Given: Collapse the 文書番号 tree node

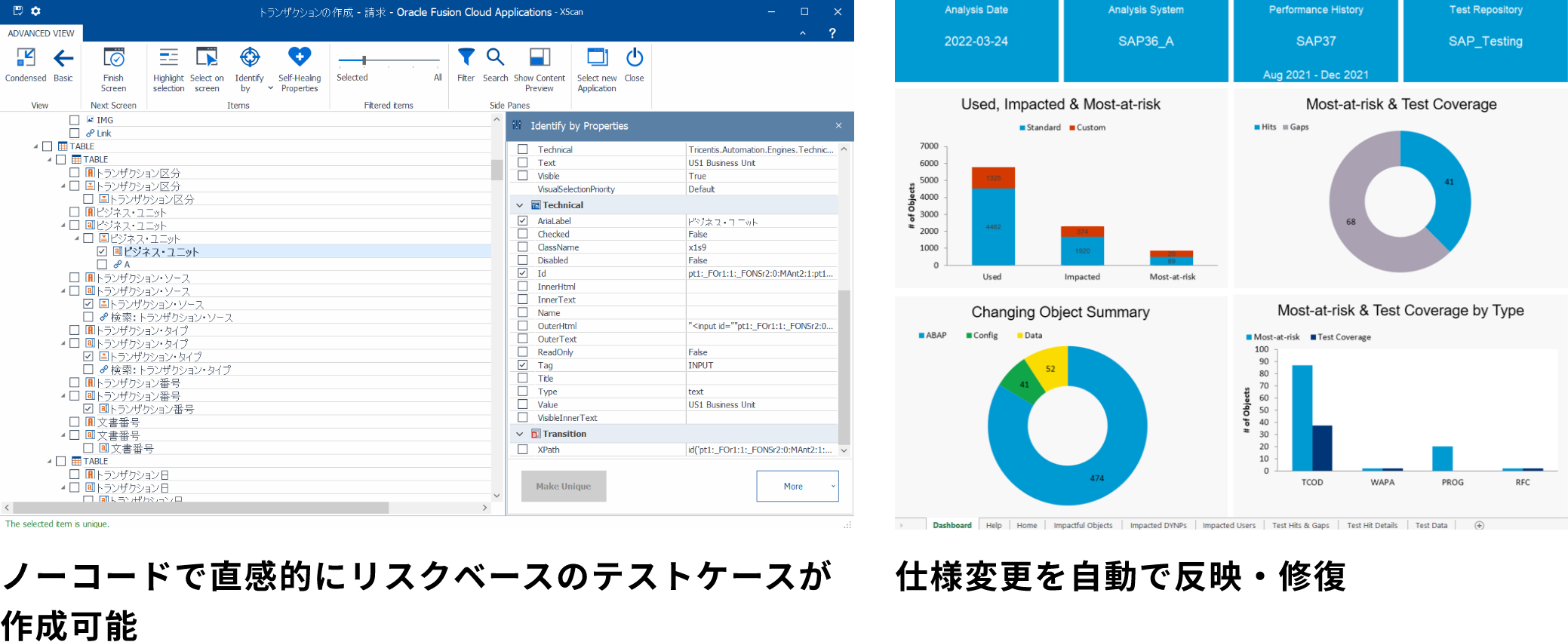Looking at the screenshot, I should [63, 435].
